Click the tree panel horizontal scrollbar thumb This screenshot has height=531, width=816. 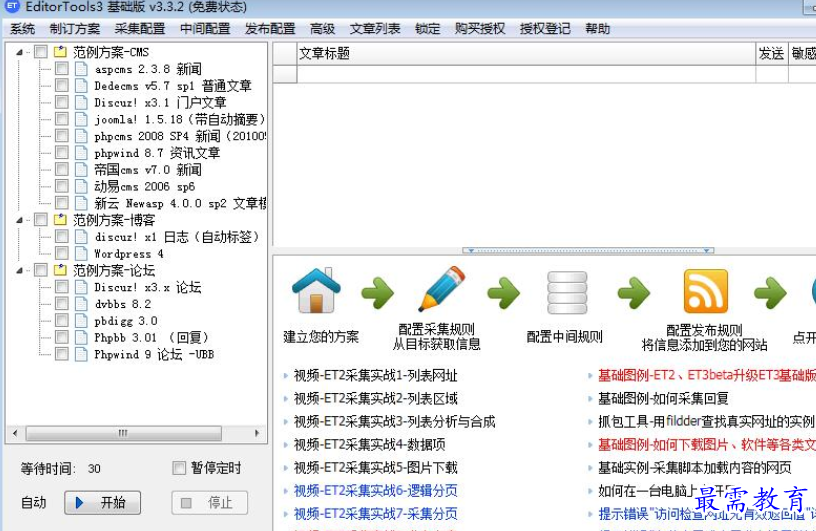click(123, 433)
